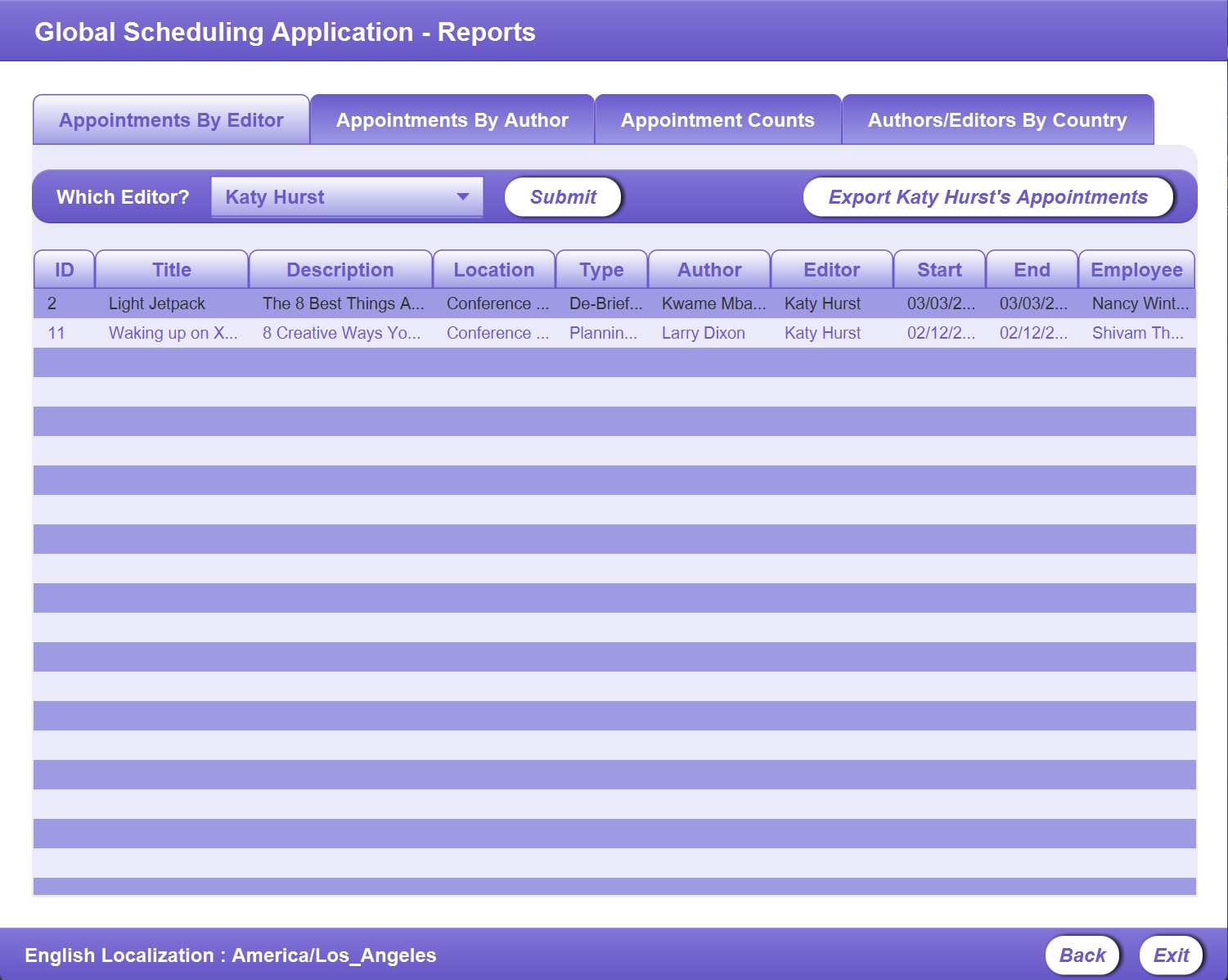The height and width of the screenshot is (980, 1228).
Task: View the Authors/Editors By Country tab
Action: [997, 119]
